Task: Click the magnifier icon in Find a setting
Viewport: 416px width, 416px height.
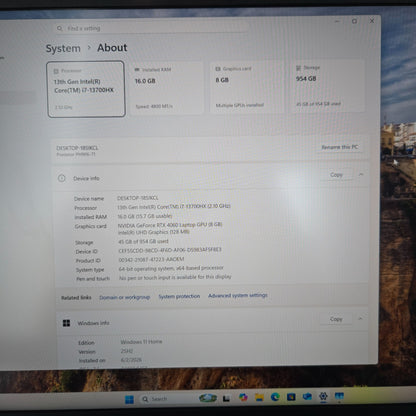Action: click(x=60, y=29)
